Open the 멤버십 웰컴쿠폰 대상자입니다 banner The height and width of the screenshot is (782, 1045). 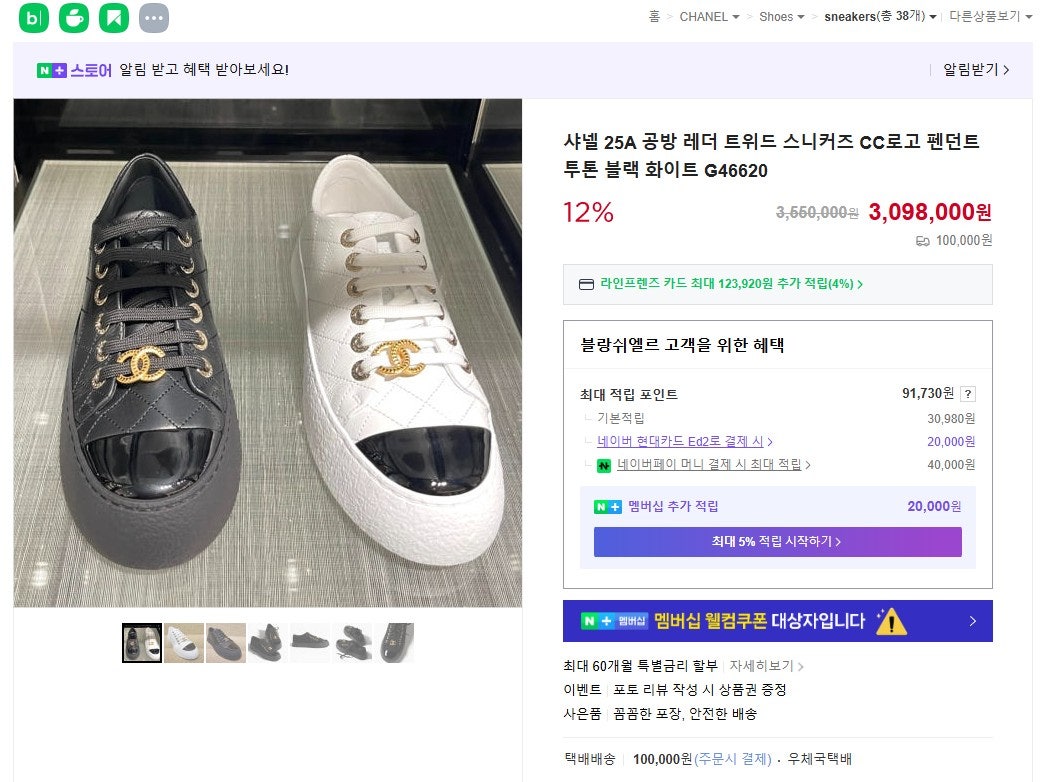777,621
